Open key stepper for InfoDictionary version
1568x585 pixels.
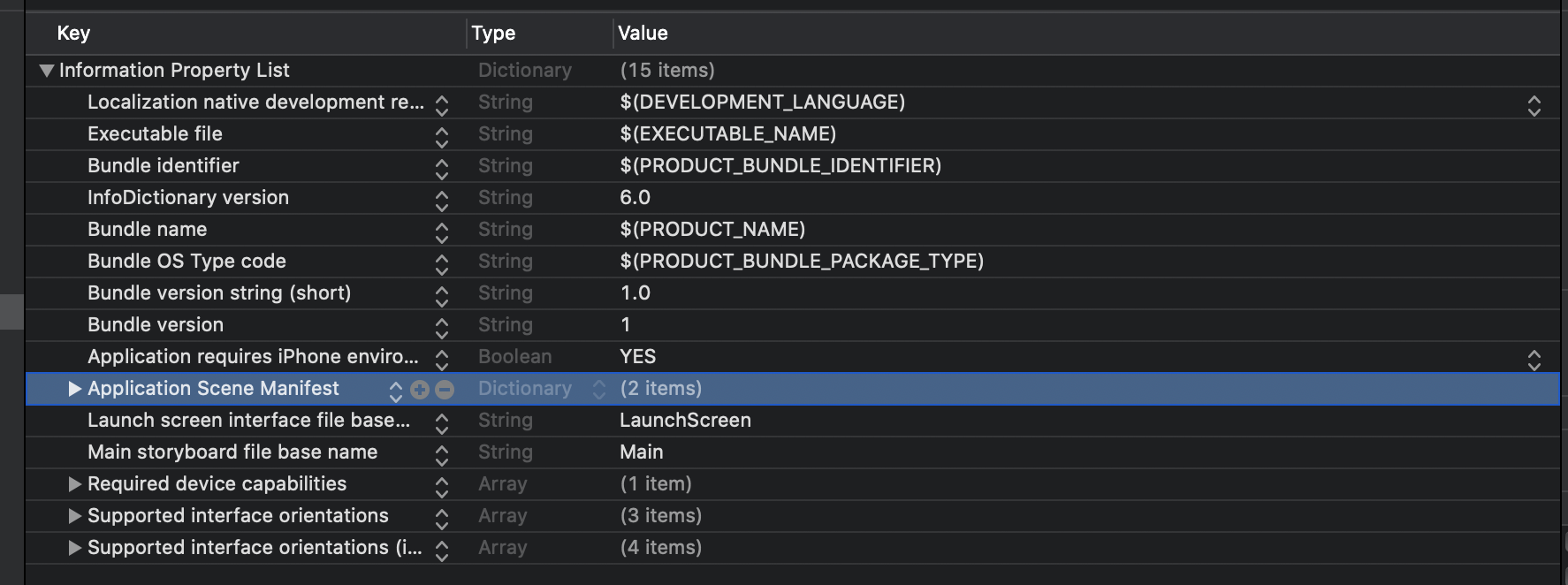point(442,200)
